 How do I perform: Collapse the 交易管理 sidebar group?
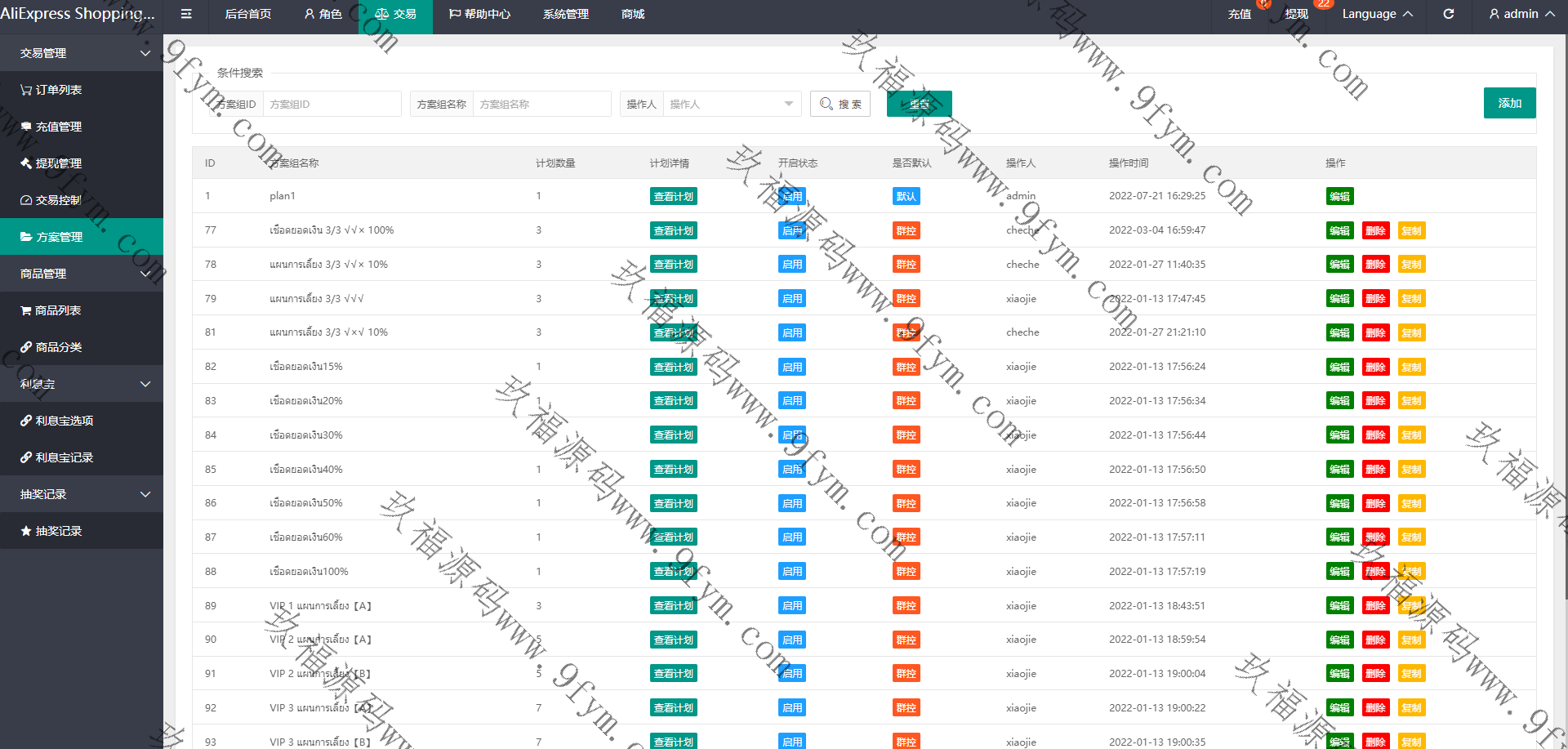click(x=82, y=53)
